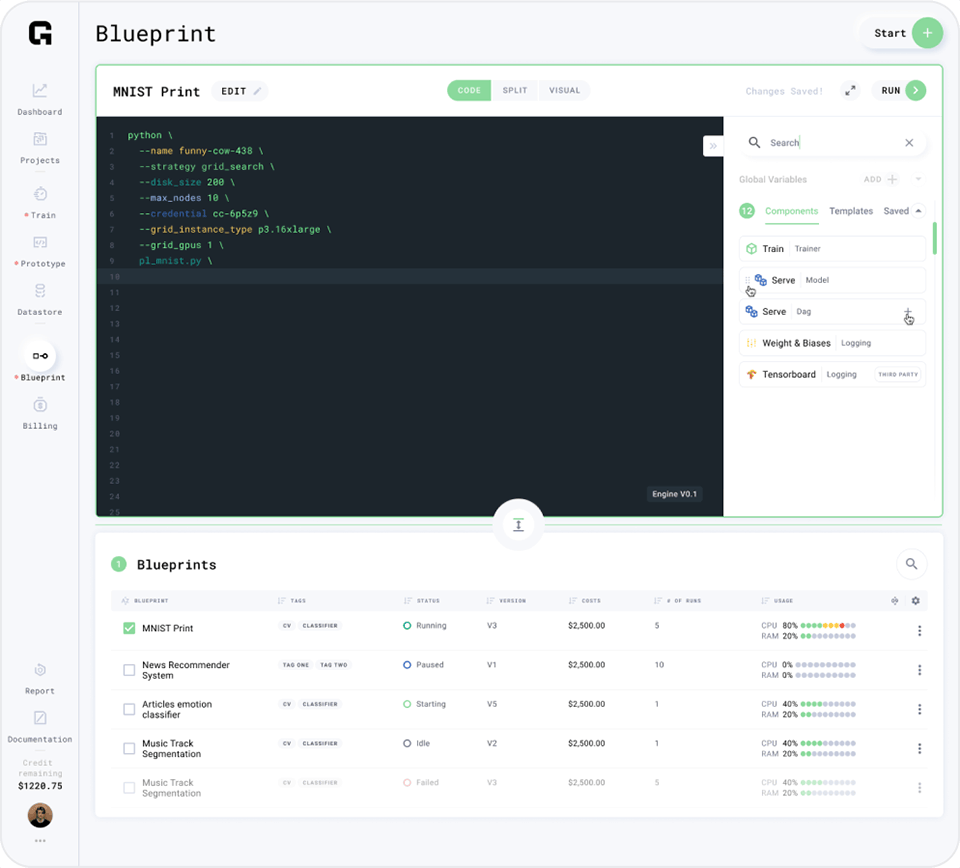Click the green plus Start icon
Screen dimensions: 960x868
tap(927, 33)
